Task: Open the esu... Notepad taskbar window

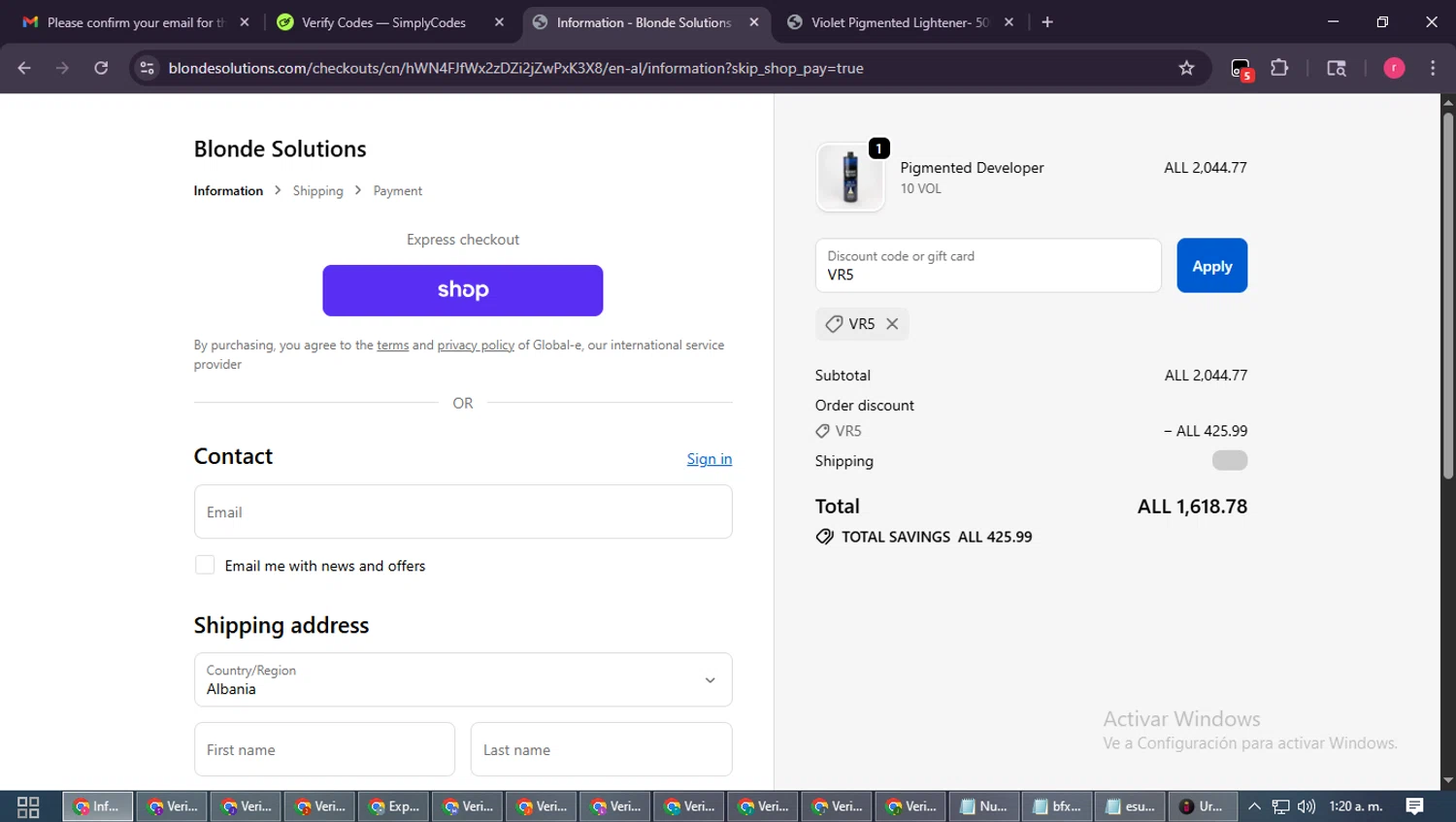Action: 1131,806
